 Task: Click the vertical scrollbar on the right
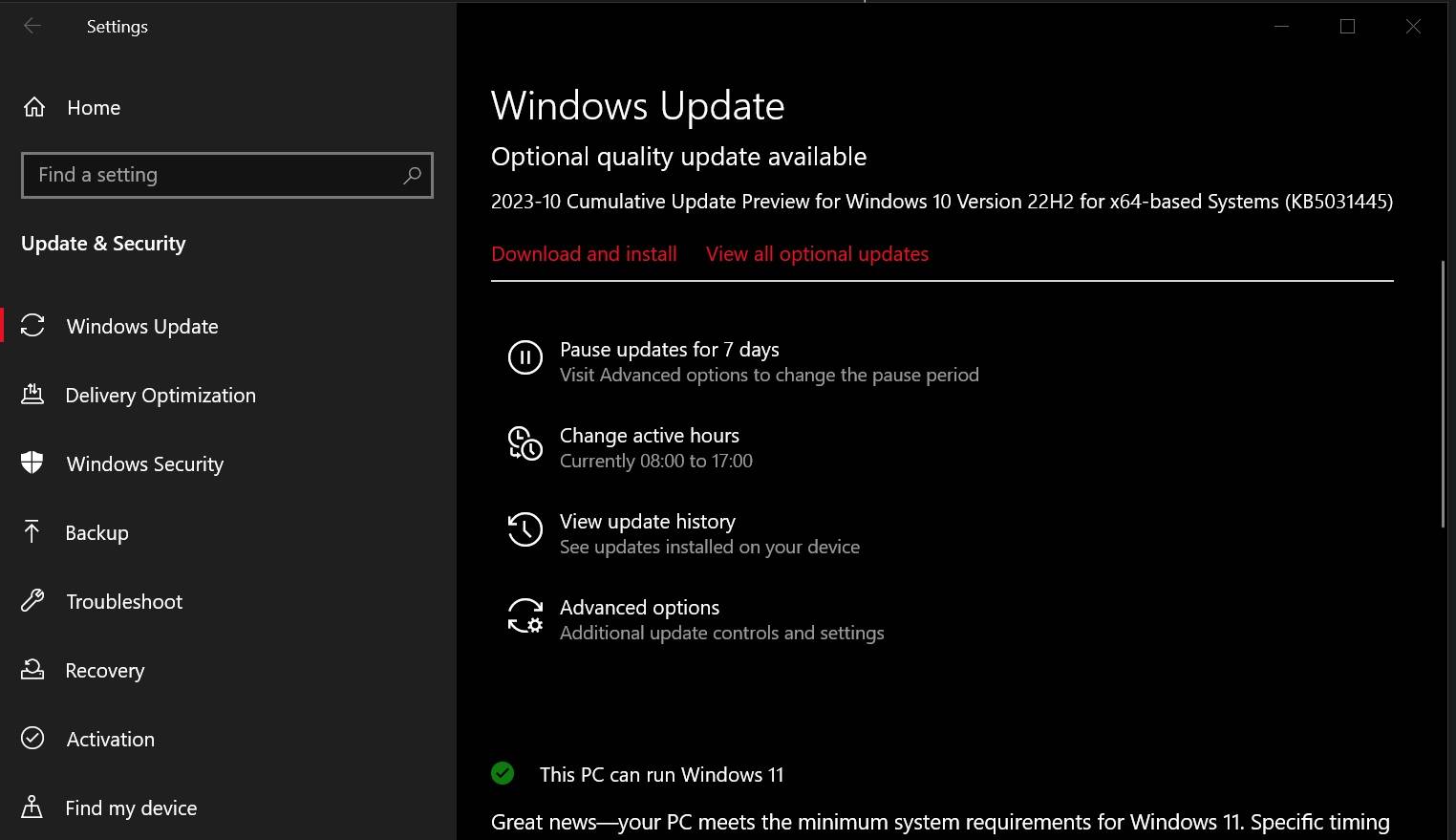coord(1443,392)
